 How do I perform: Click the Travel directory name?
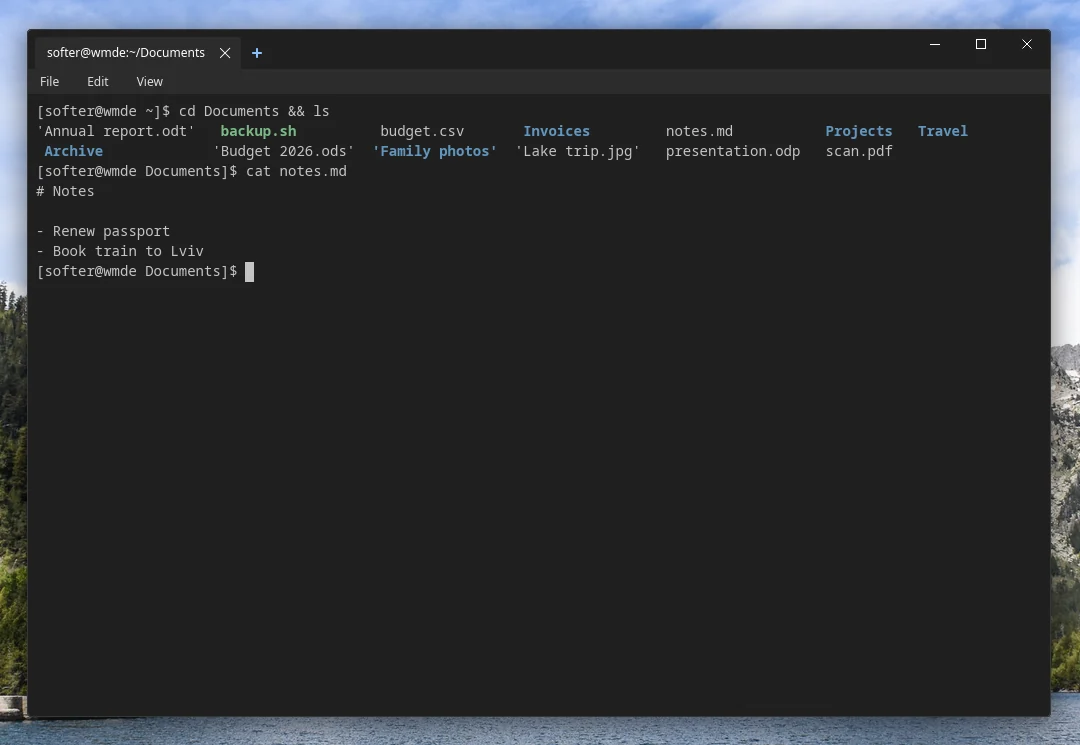pyautogui.click(x=942, y=131)
